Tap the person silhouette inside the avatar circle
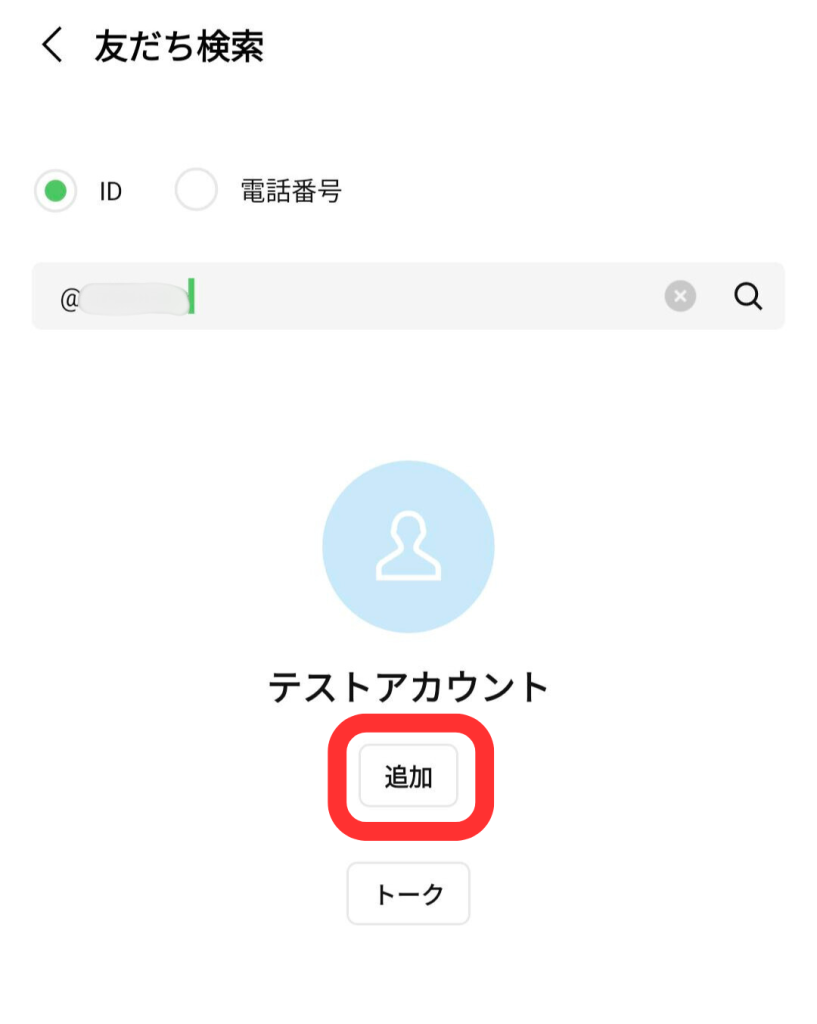This screenshot has height=1024, width=817. point(408,546)
